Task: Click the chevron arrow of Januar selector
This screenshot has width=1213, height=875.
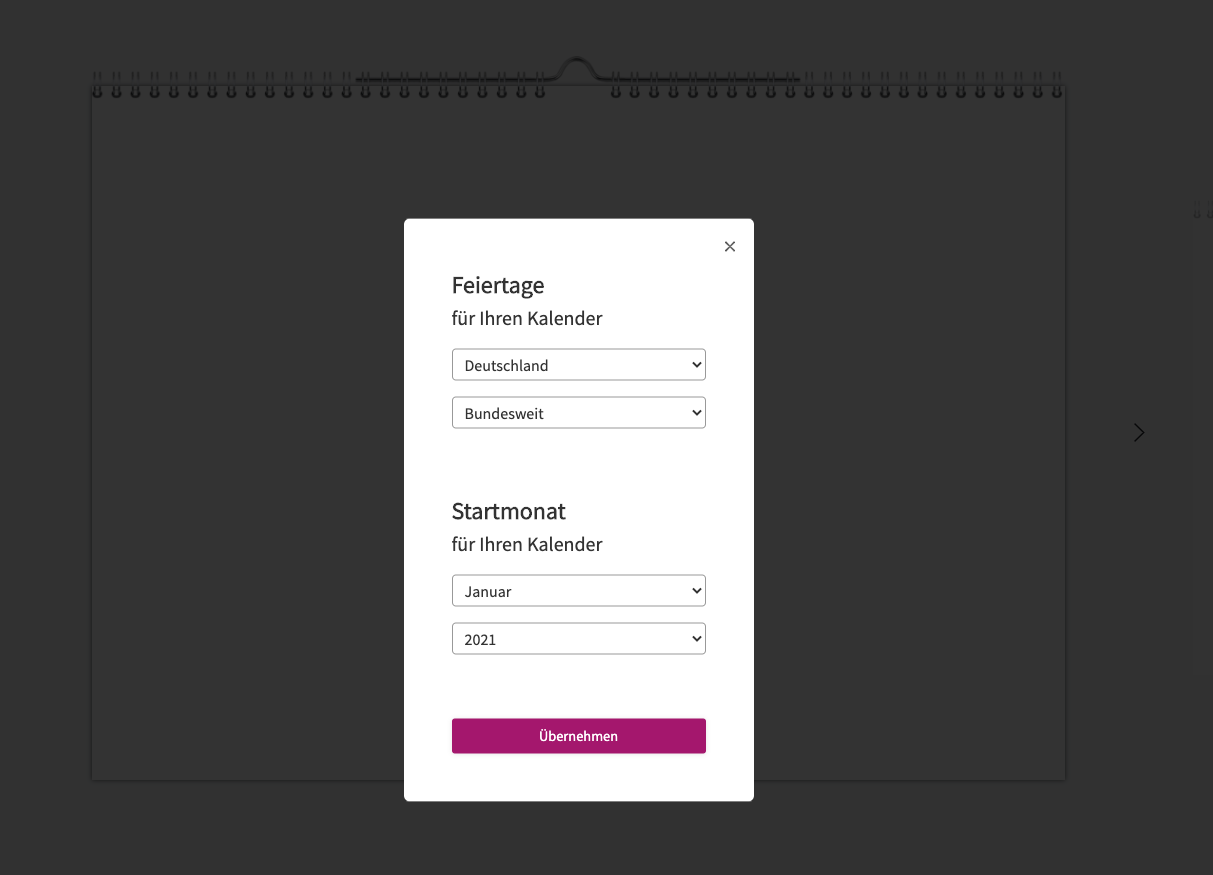Action: click(x=697, y=591)
